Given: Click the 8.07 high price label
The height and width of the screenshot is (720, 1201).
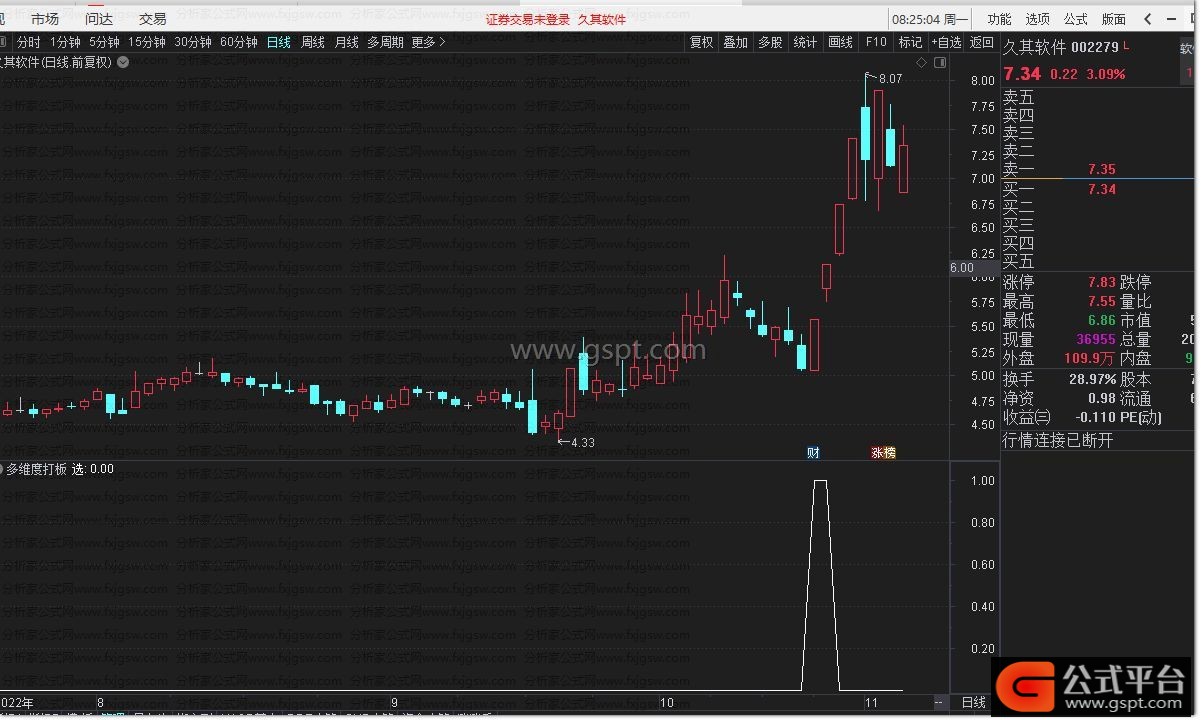Looking at the screenshot, I should [x=890, y=78].
